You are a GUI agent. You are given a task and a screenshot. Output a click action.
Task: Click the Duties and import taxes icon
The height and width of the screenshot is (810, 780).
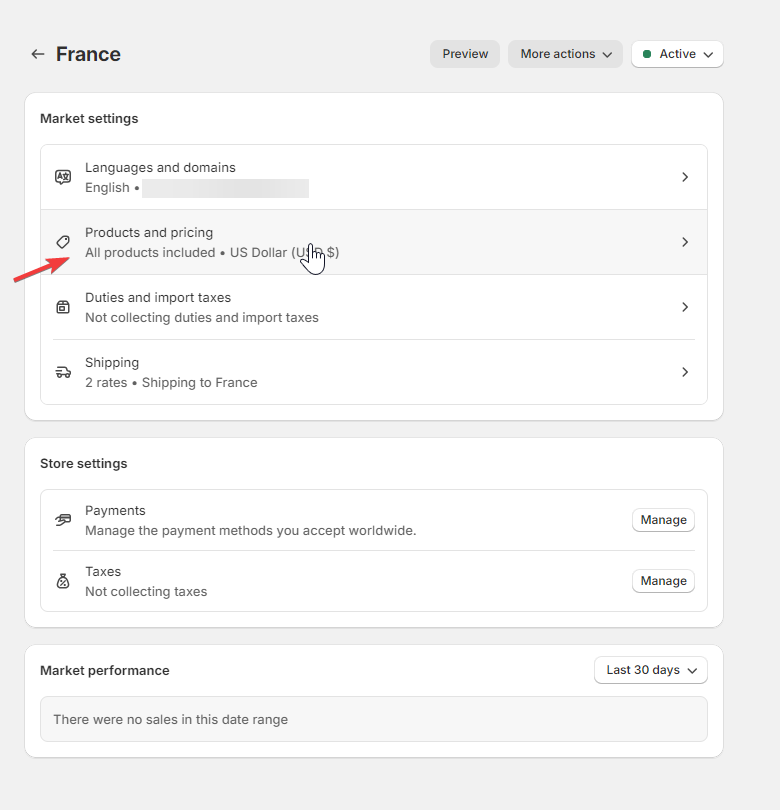click(63, 307)
